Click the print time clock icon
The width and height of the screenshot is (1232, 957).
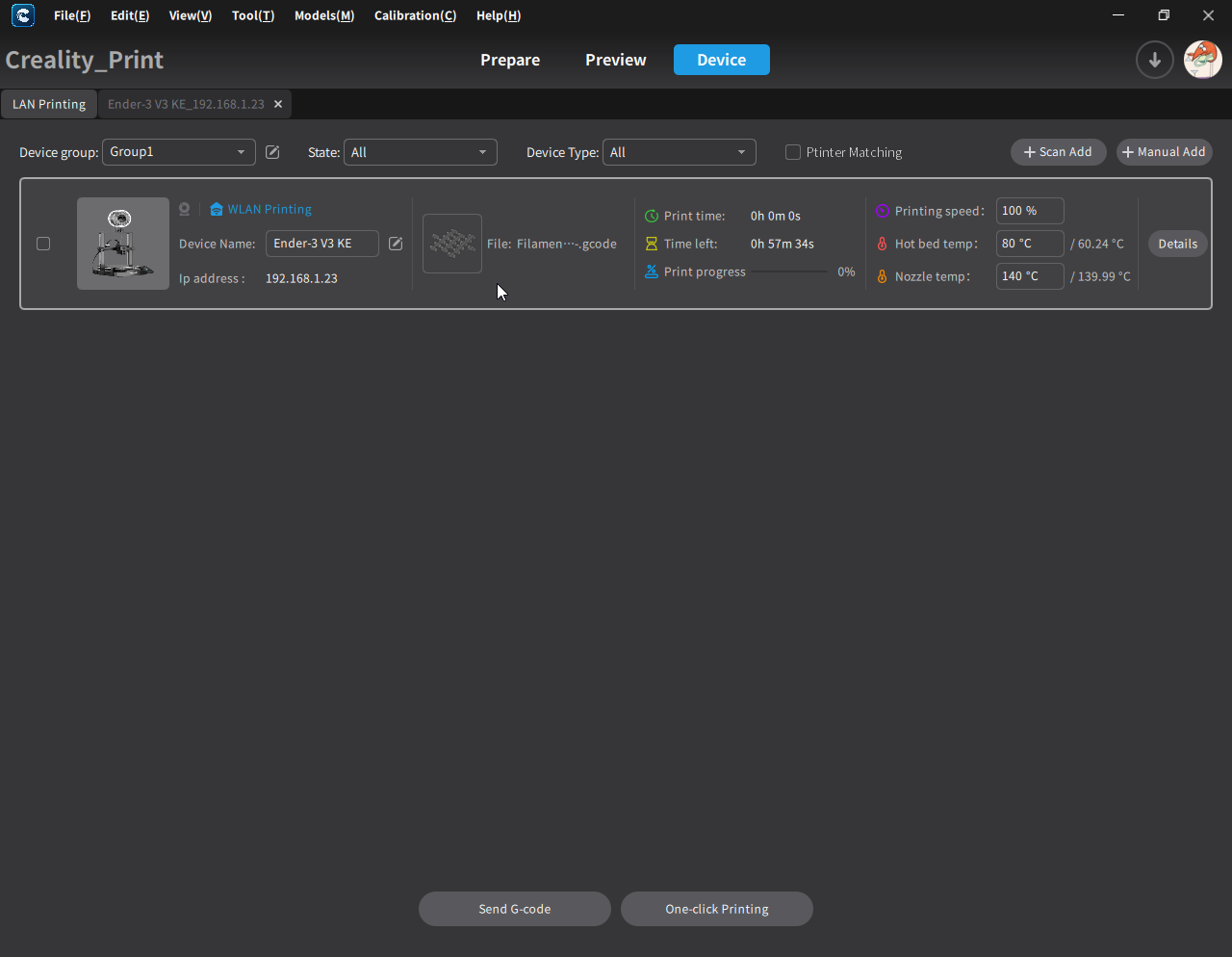(x=652, y=217)
